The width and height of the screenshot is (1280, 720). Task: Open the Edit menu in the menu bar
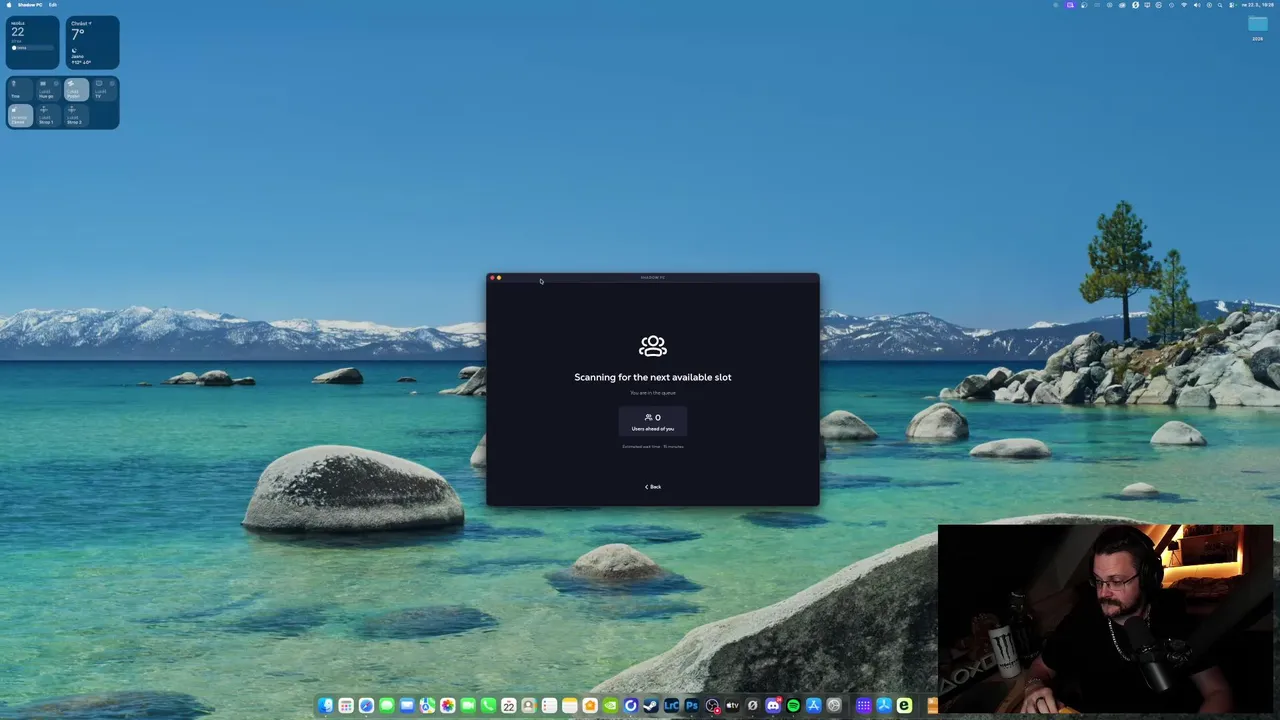tap(53, 4)
